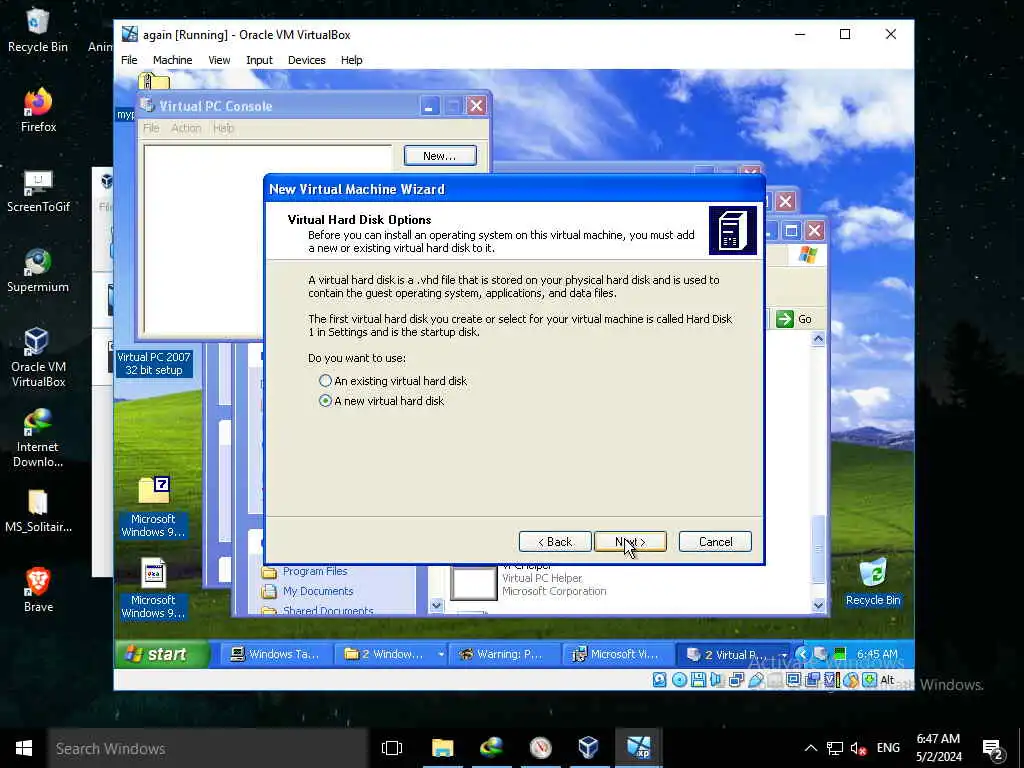Select 'An existing virtual hard disk' option
Image resolution: width=1024 pixels, height=768 pixels.
click(393, 381)
